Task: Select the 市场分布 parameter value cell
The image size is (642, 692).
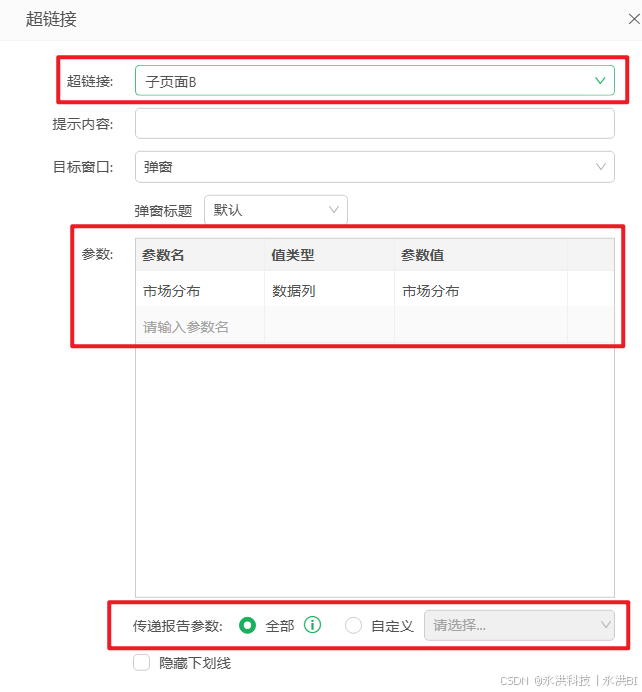Action: point(481,291)
